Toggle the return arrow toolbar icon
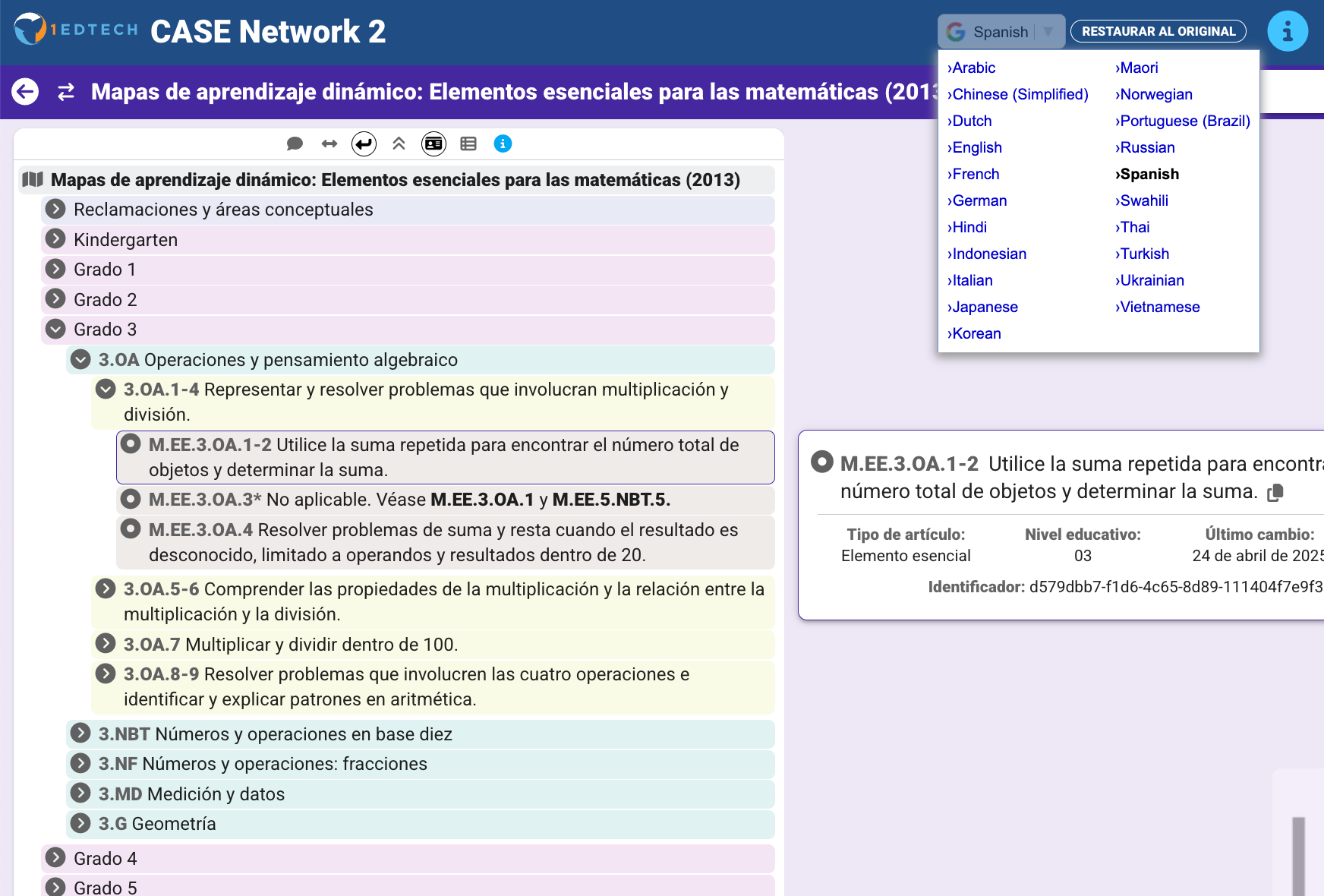 coord(364,144)
